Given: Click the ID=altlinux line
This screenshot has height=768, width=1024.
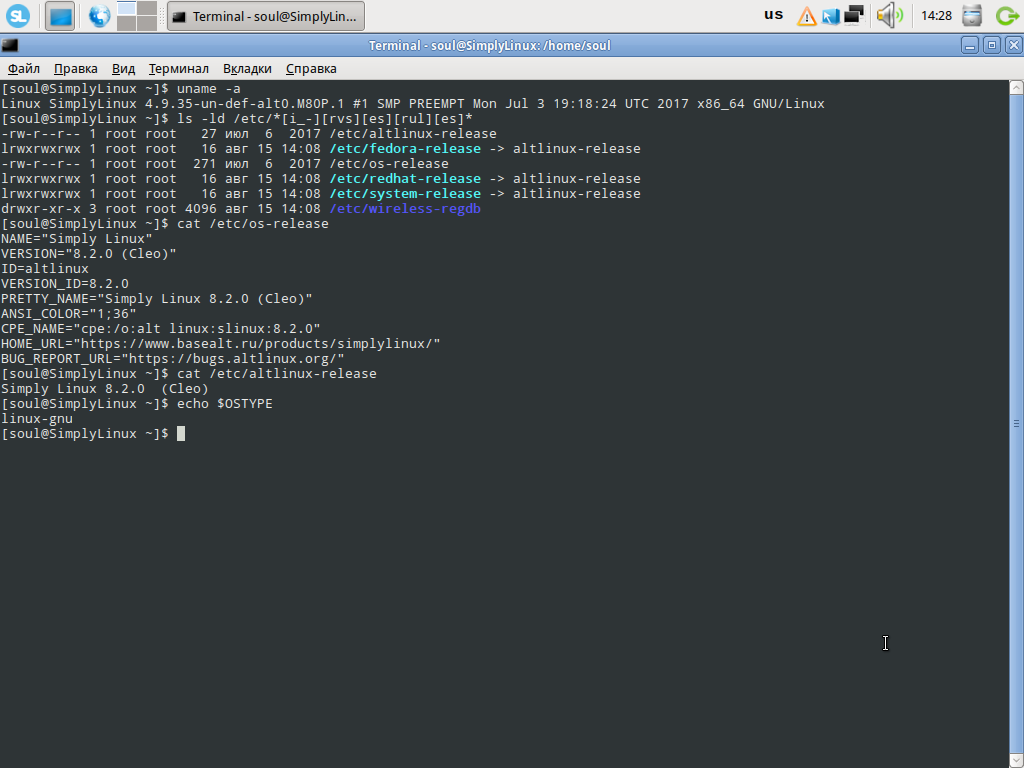Looking at the screenshot, I should tap(44, 268).
